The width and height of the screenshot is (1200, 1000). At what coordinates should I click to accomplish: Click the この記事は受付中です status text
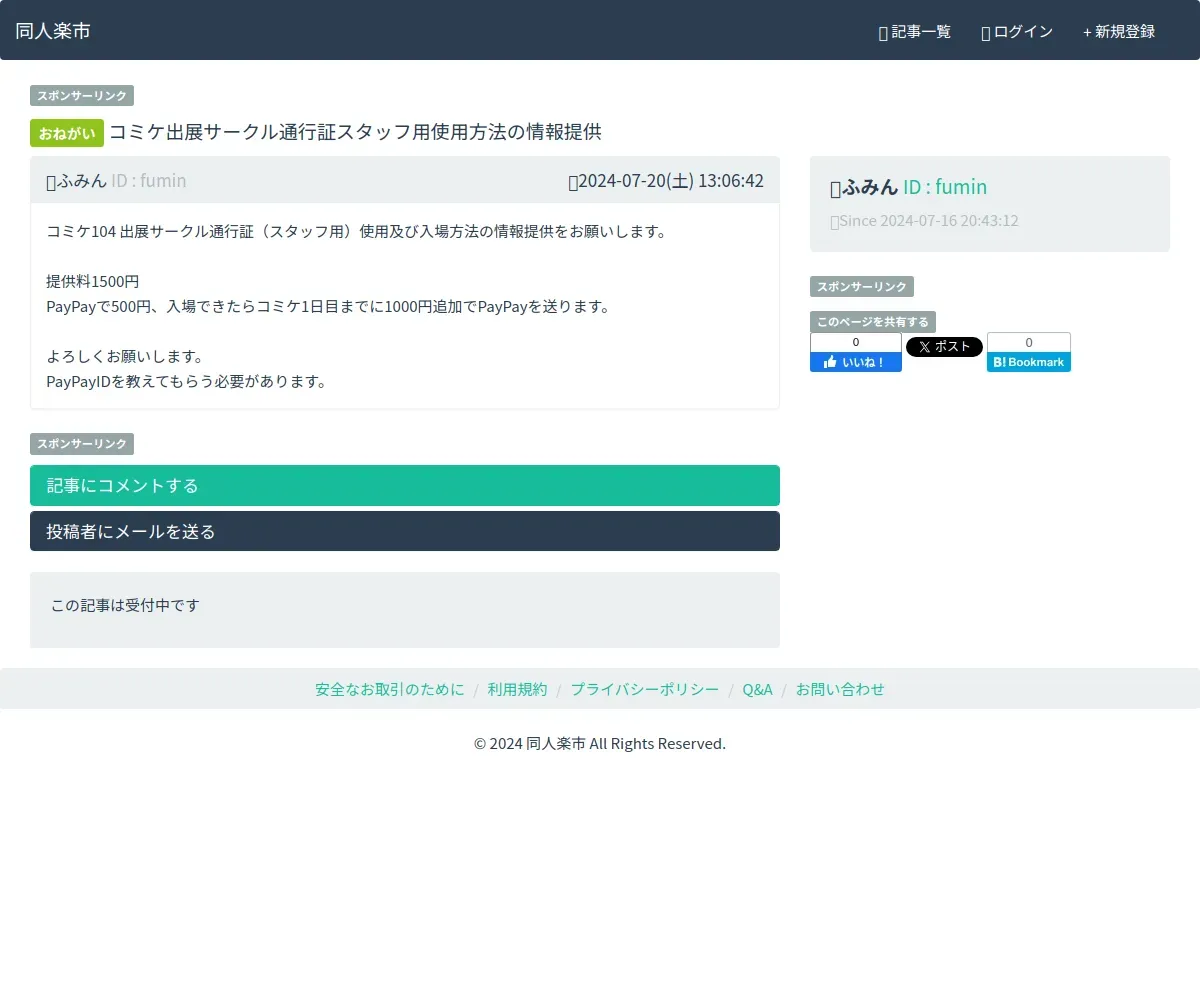coord(125,606)
